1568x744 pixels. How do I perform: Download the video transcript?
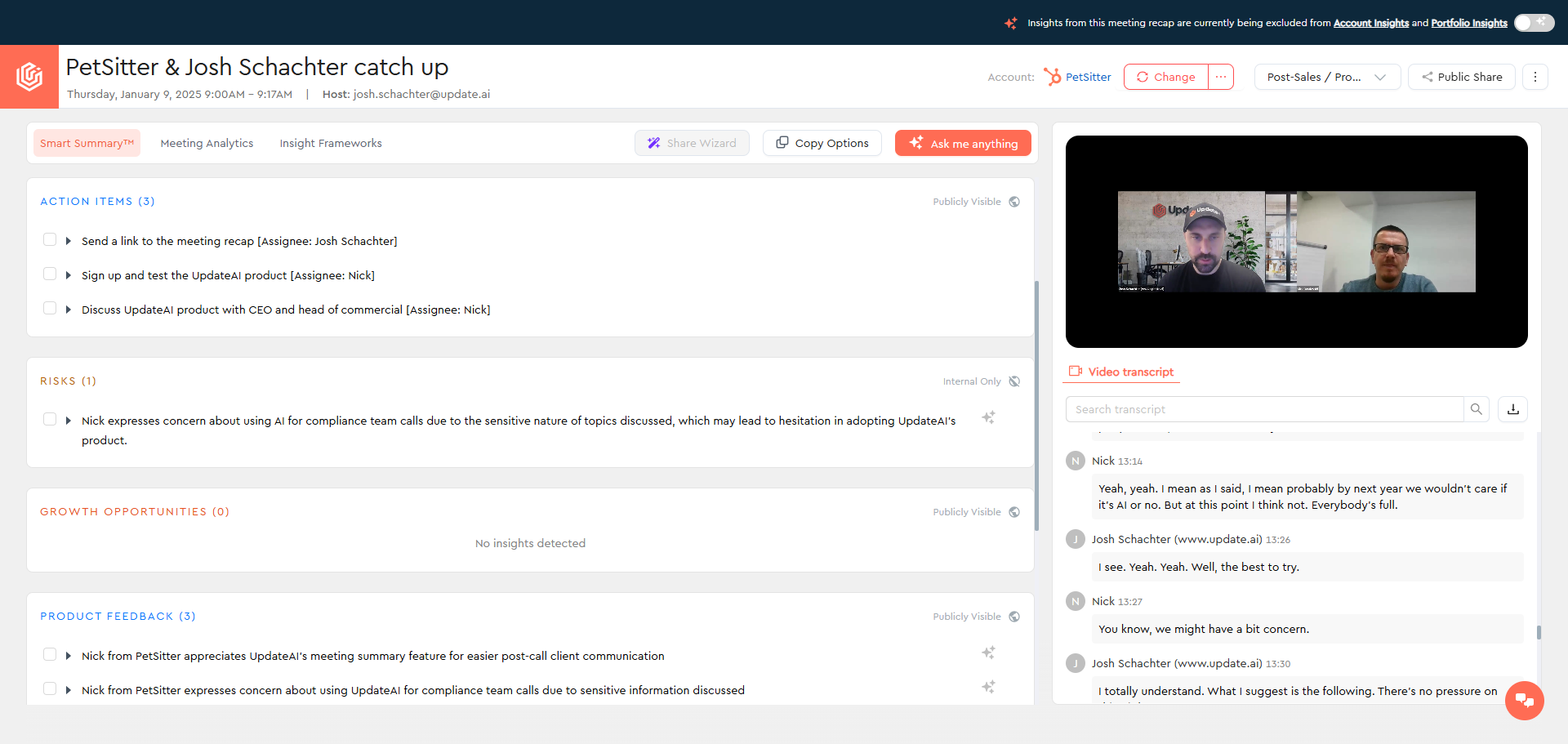[1513, 409]
